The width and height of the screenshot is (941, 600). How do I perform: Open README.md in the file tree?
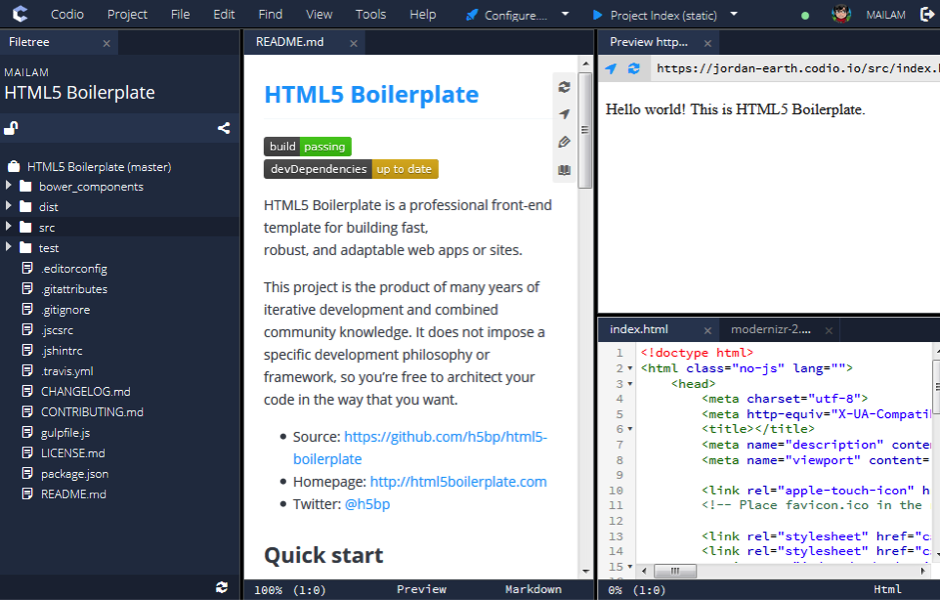tap(73, 494)
